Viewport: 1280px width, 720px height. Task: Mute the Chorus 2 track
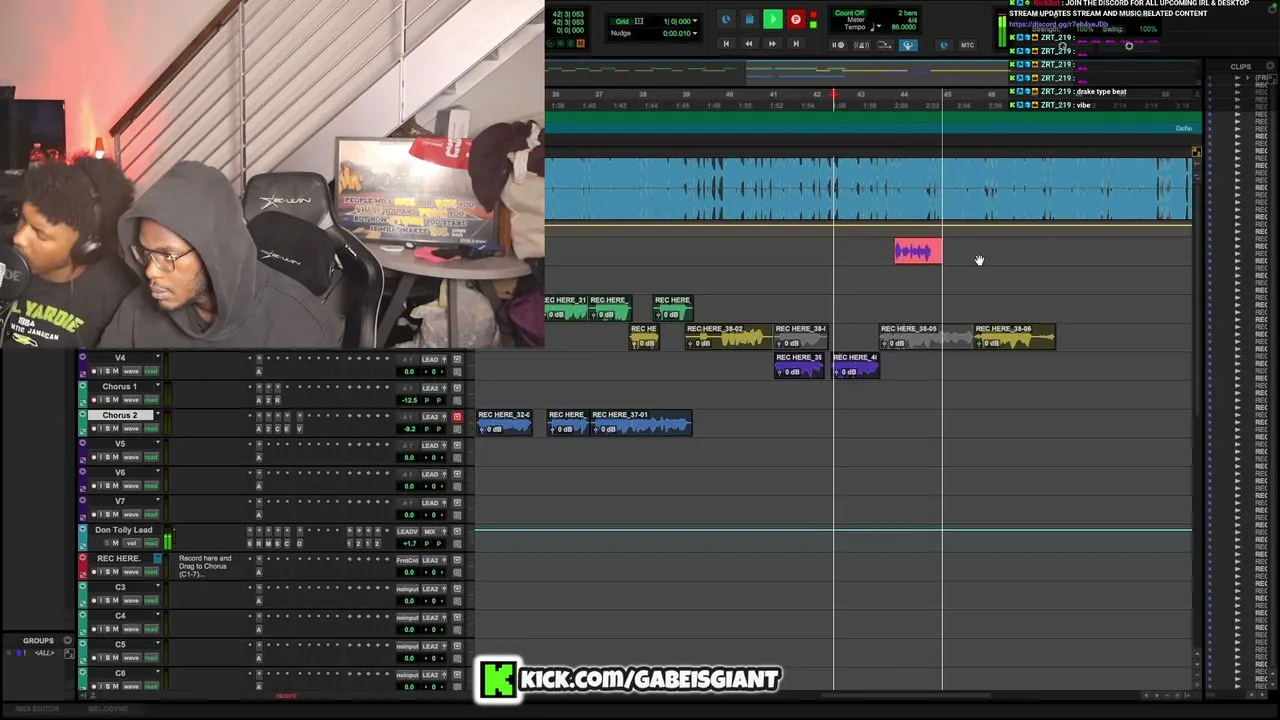[115, 429]
